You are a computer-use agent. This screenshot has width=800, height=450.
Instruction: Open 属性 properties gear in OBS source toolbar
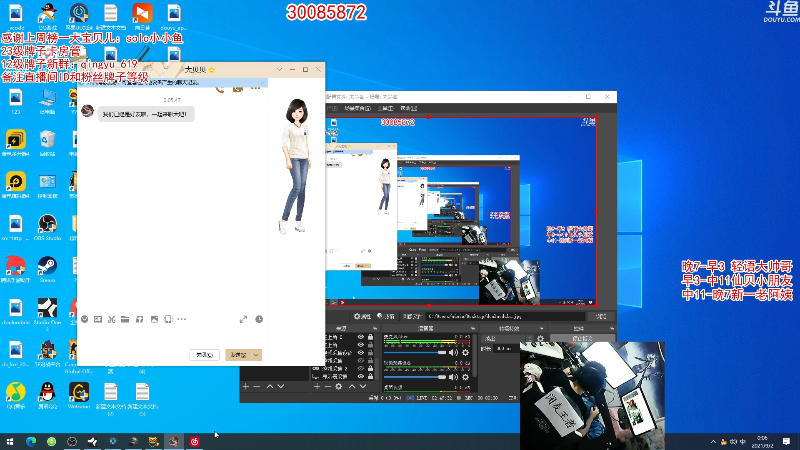[x=362, y=317]
